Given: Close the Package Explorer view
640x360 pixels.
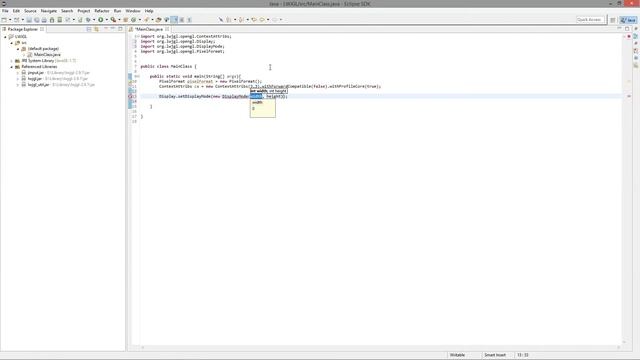Looking at the screenshot, I should (x=42, y=29).
